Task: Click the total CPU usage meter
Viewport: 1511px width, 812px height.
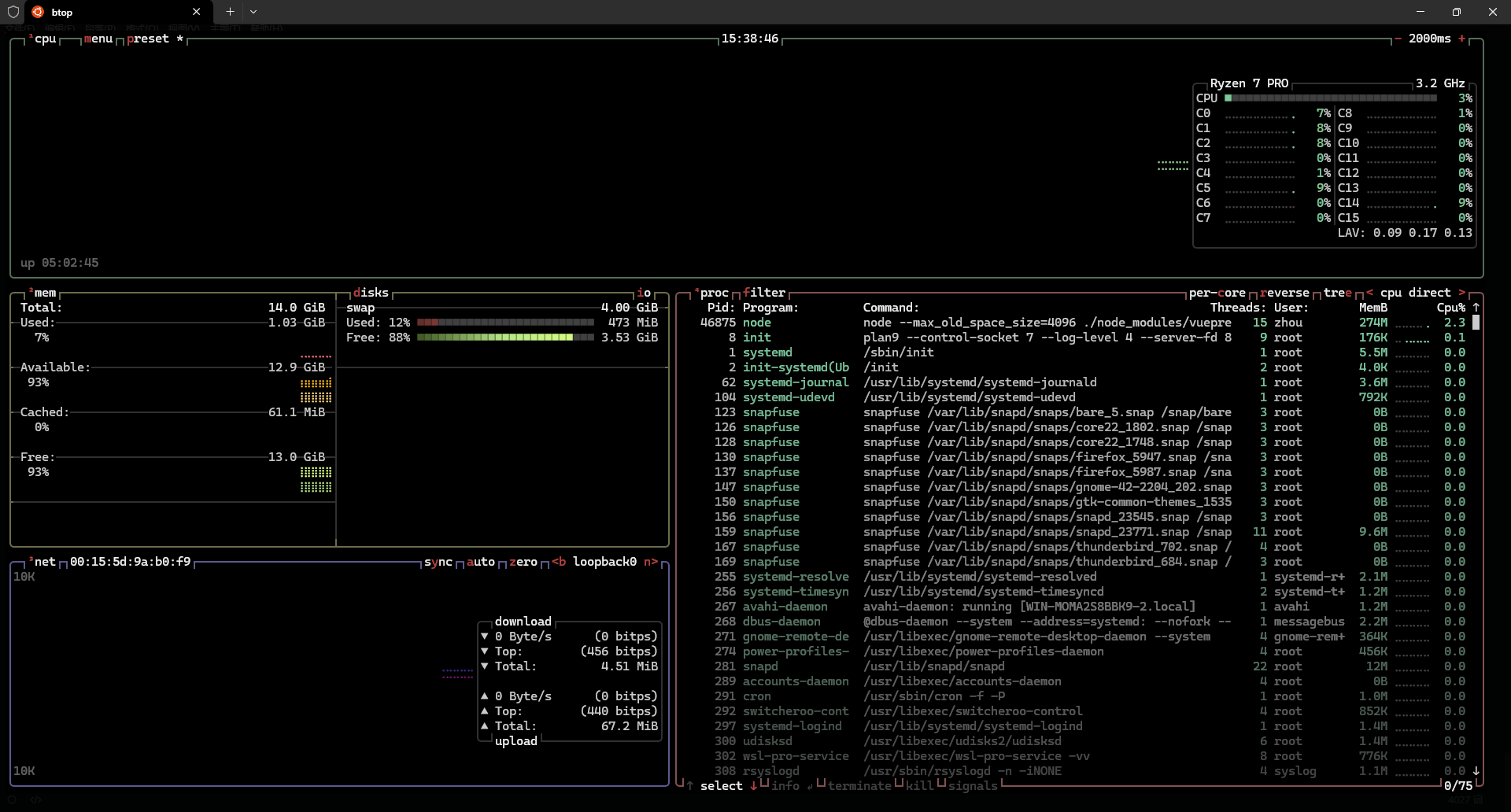Action: 1331,98
